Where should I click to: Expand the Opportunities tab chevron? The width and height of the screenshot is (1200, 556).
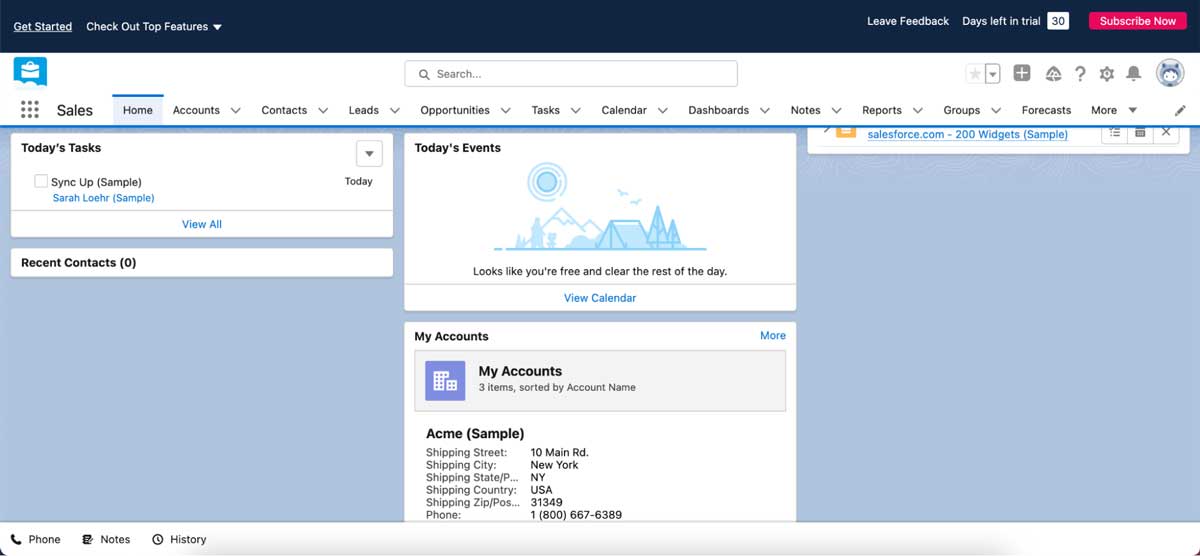(x=505, y=110)
